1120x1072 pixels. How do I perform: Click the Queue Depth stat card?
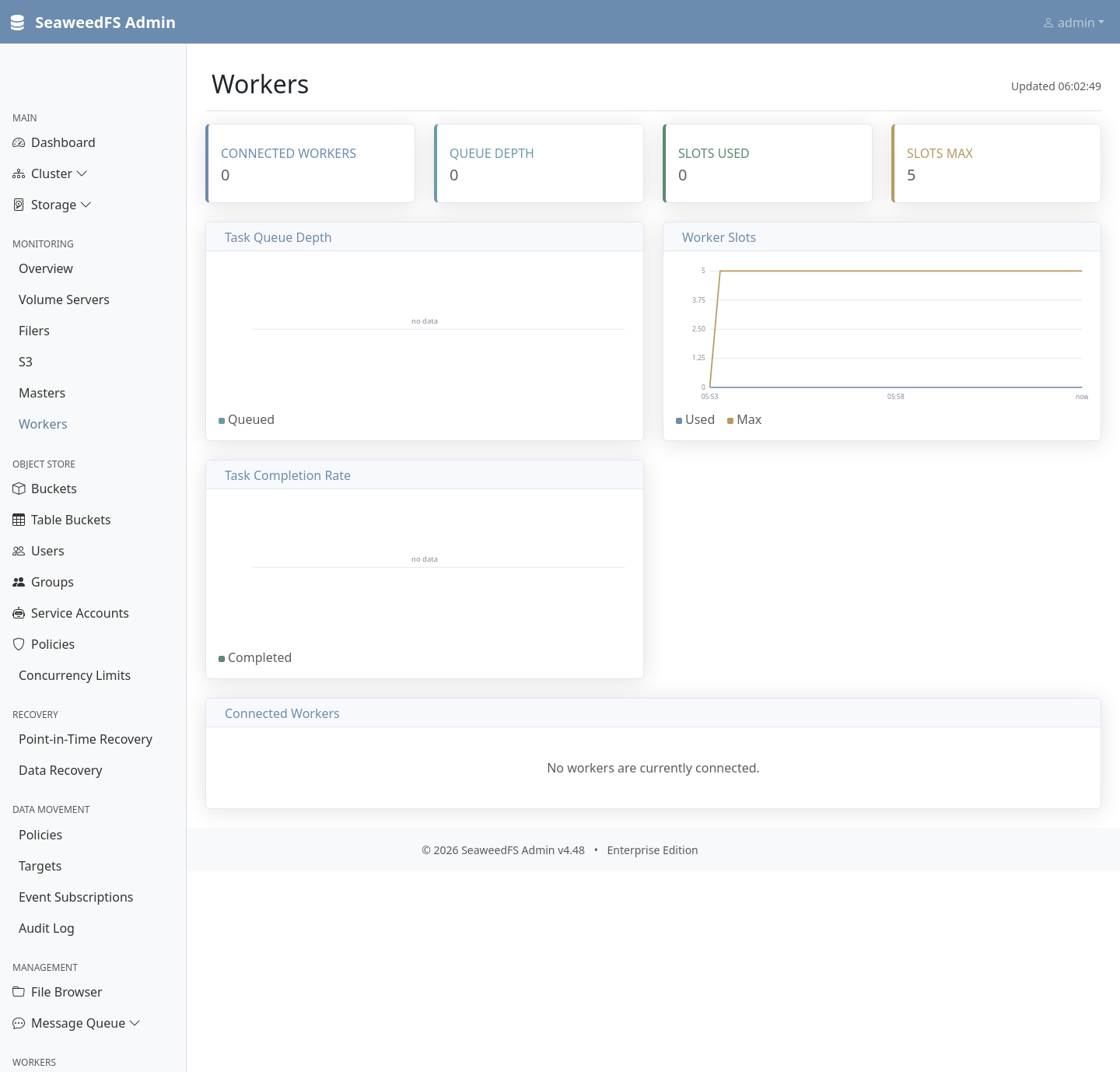[x=539, y=163]
